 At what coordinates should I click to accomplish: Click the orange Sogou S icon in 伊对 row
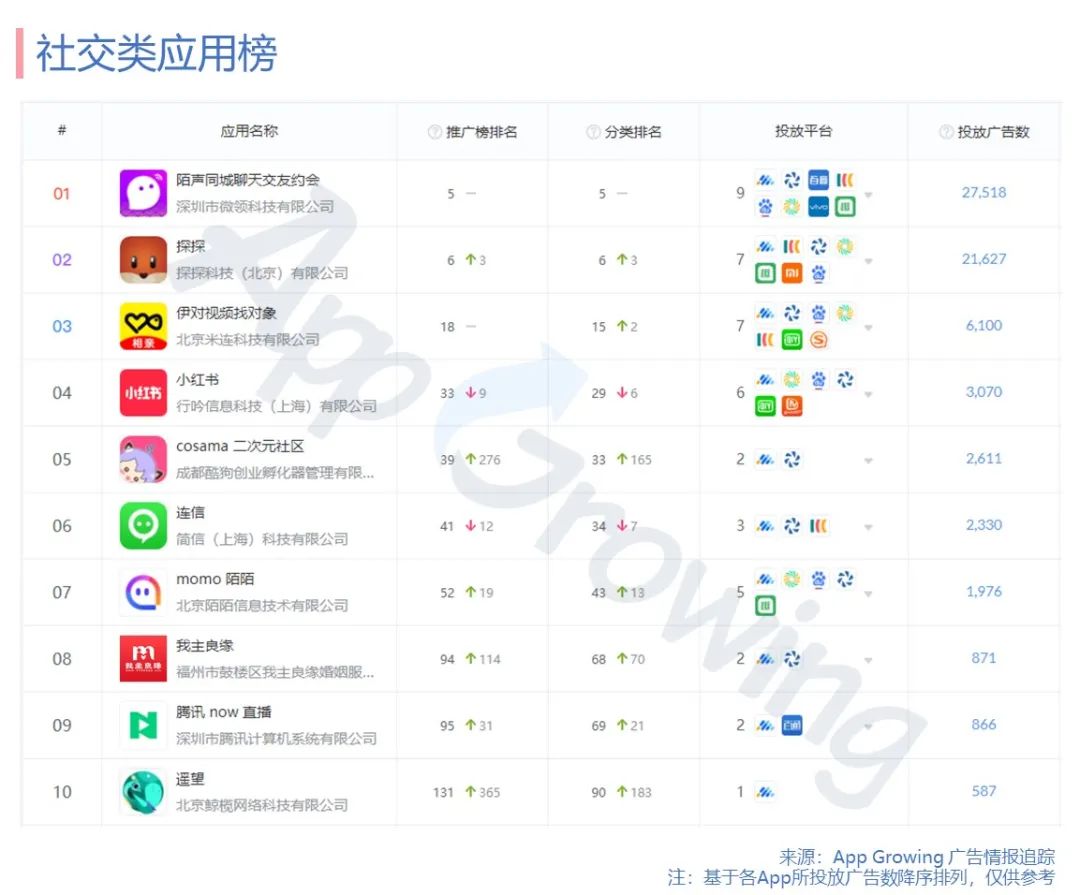pyautogui.click(x=818, y=340)
